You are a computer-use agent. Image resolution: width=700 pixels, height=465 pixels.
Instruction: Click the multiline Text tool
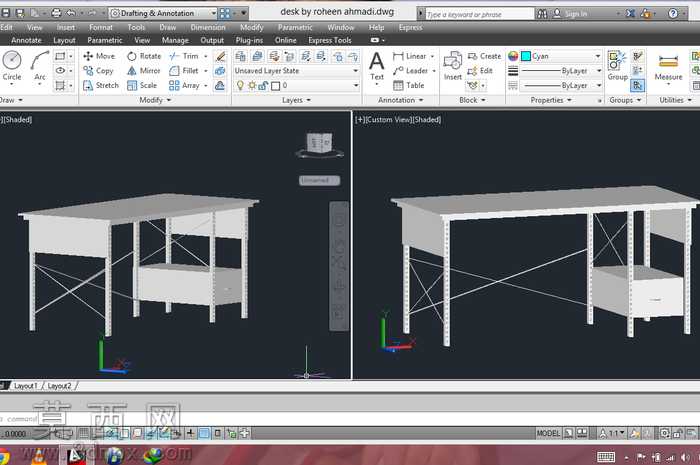(377, 66)
